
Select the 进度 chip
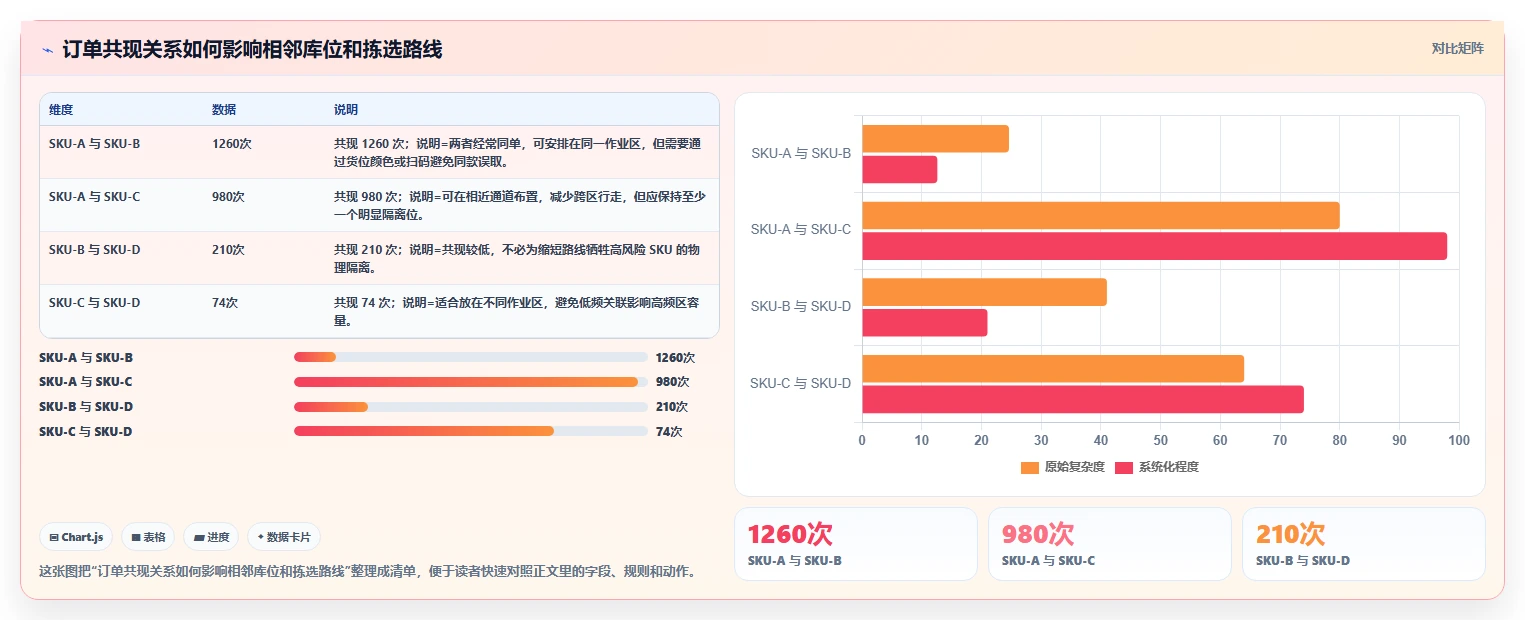[x=211, y=537]
